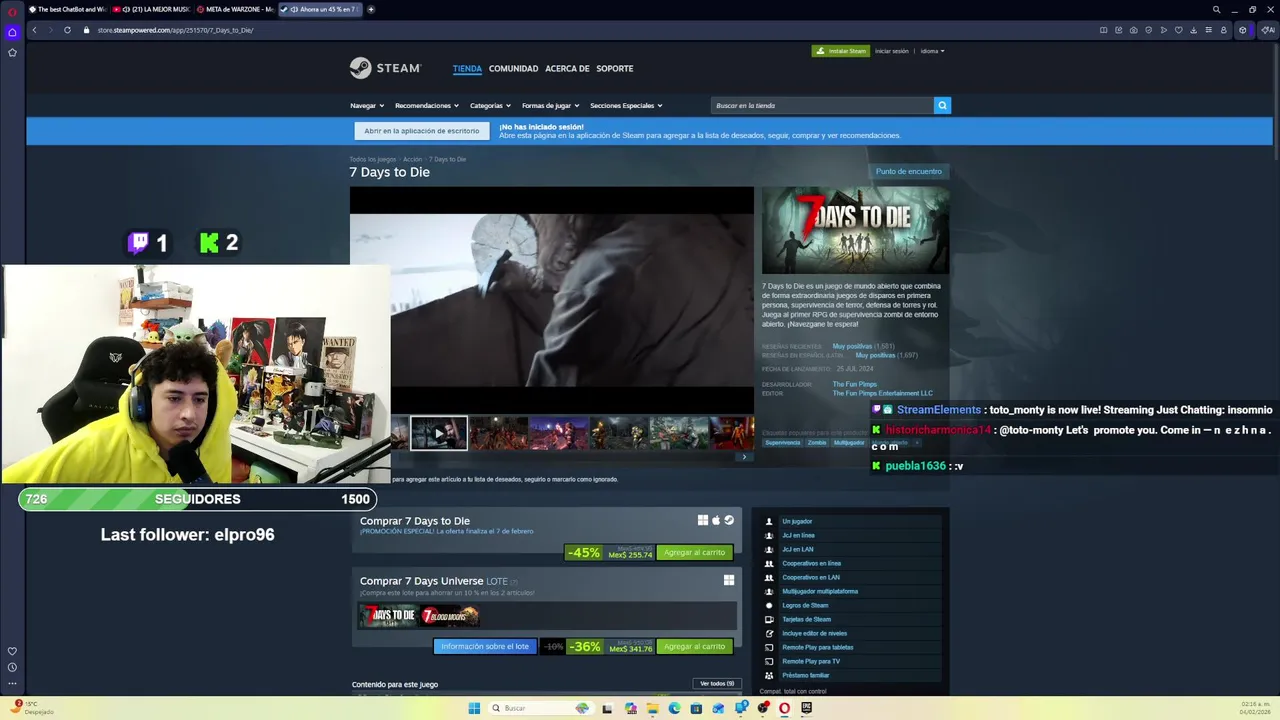This screenshot has width=1280, height=720.
Task: Click the Punto de encuentro button
Action: pos(908,171)
